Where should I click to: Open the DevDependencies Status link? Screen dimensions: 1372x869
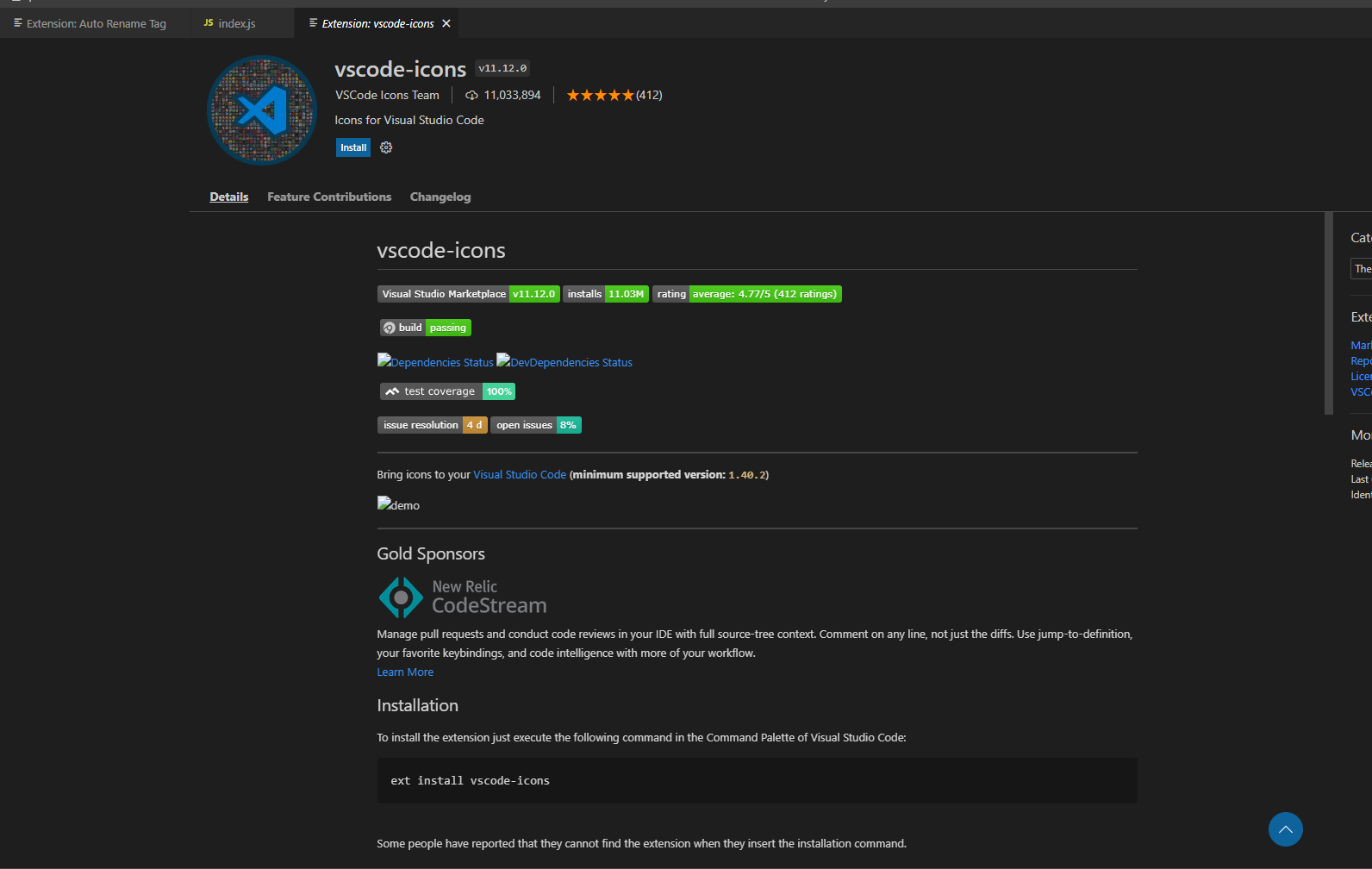click(564, 362)
